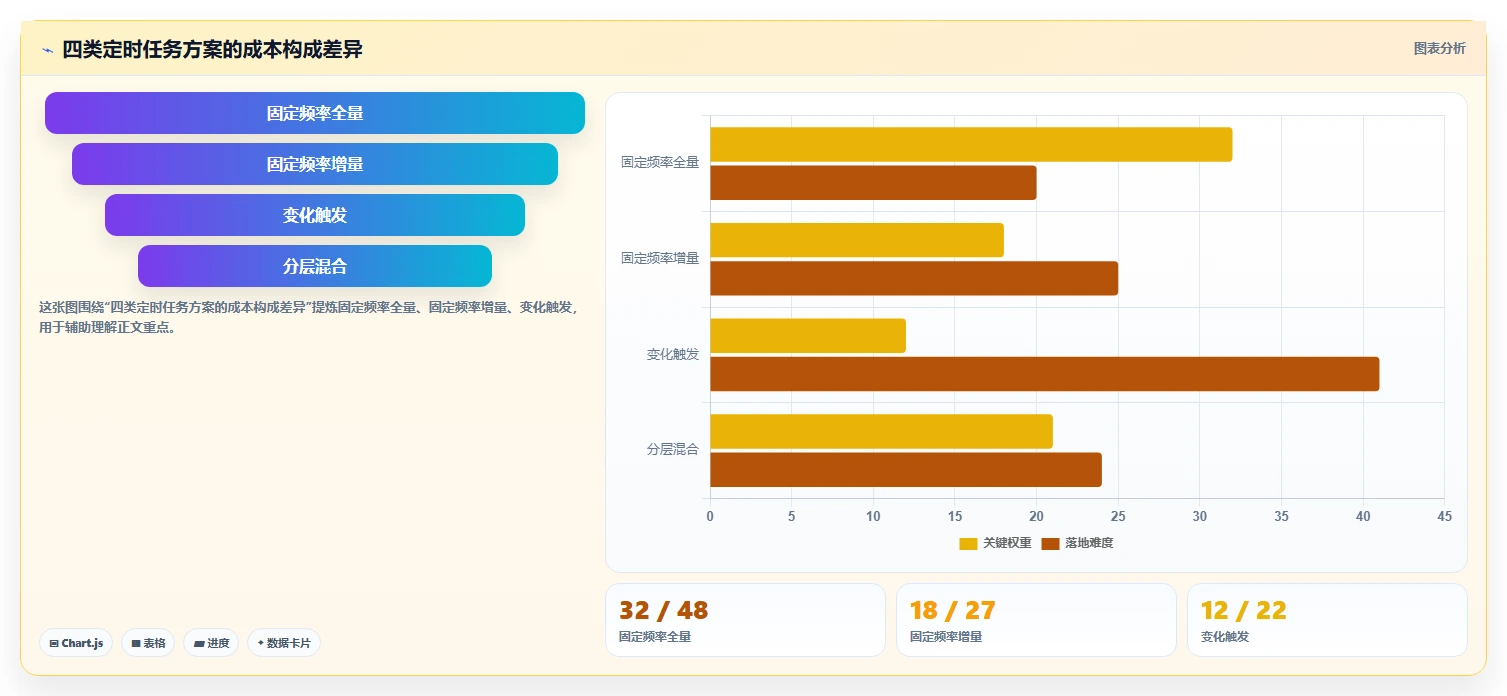Click the yellow bar for 分层混合
This screenshot has width=1507, height=696.
[x=882, y=431]
